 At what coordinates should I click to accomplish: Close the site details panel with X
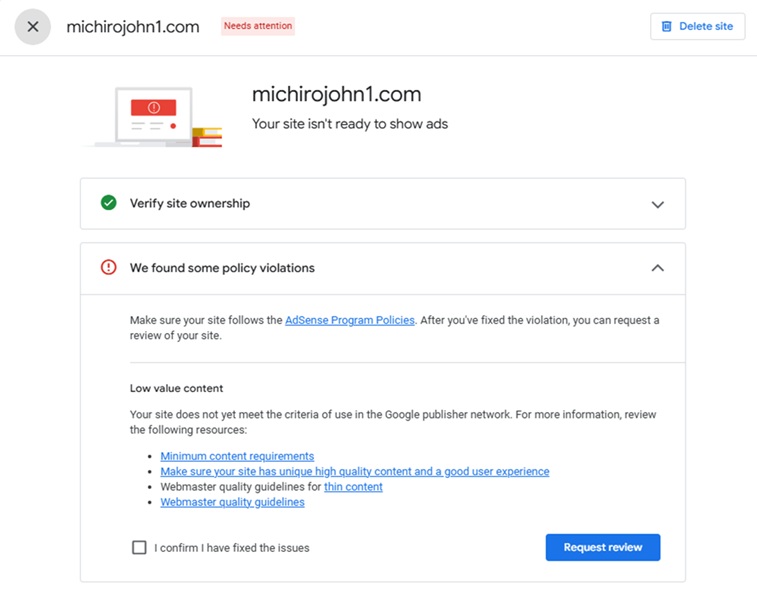pyautogui.click(x=33, y=27)
